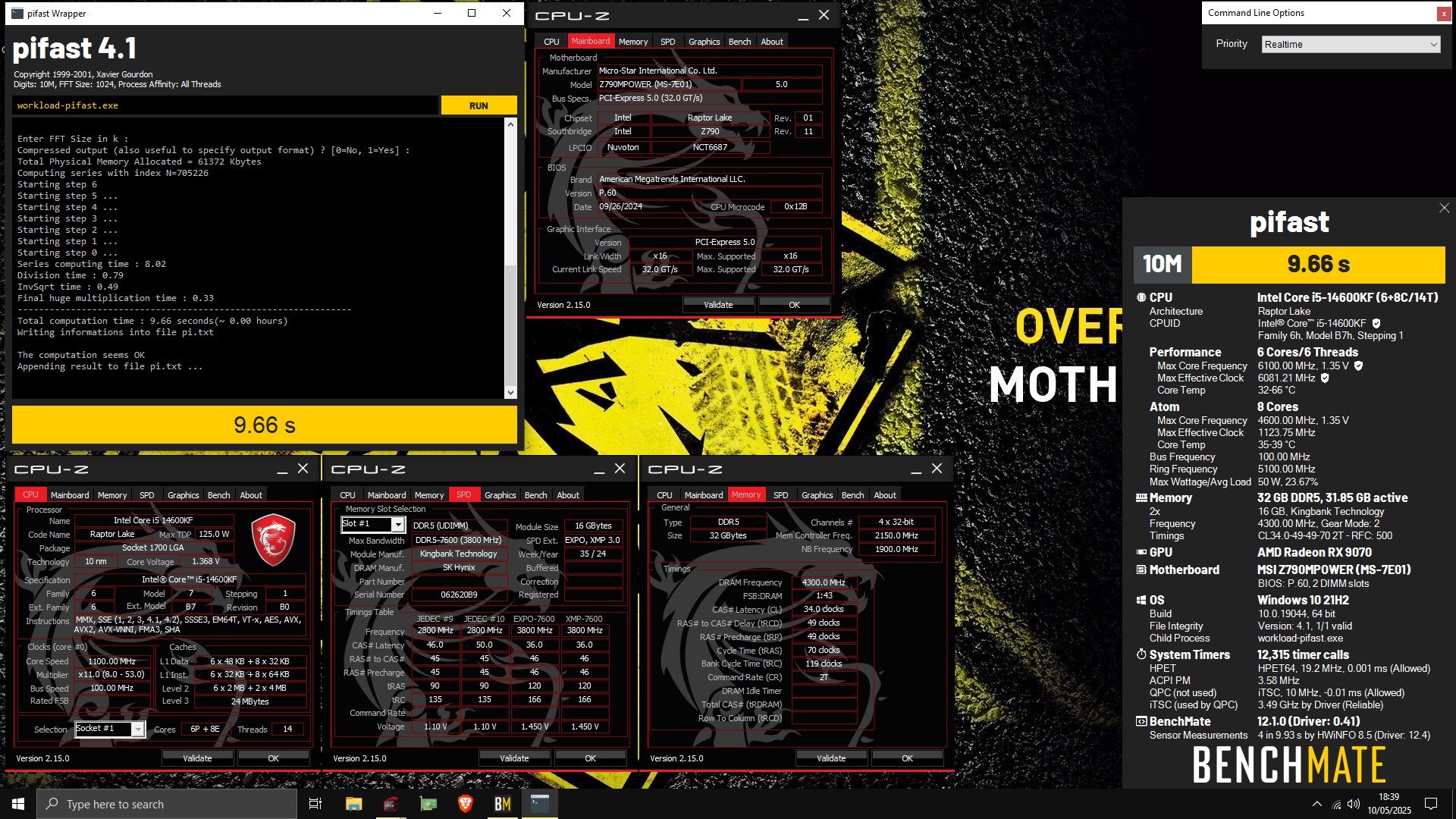The image size is (1456, 819).
Task: Click BIOS Version value P.60
Action: pos(709,193)
